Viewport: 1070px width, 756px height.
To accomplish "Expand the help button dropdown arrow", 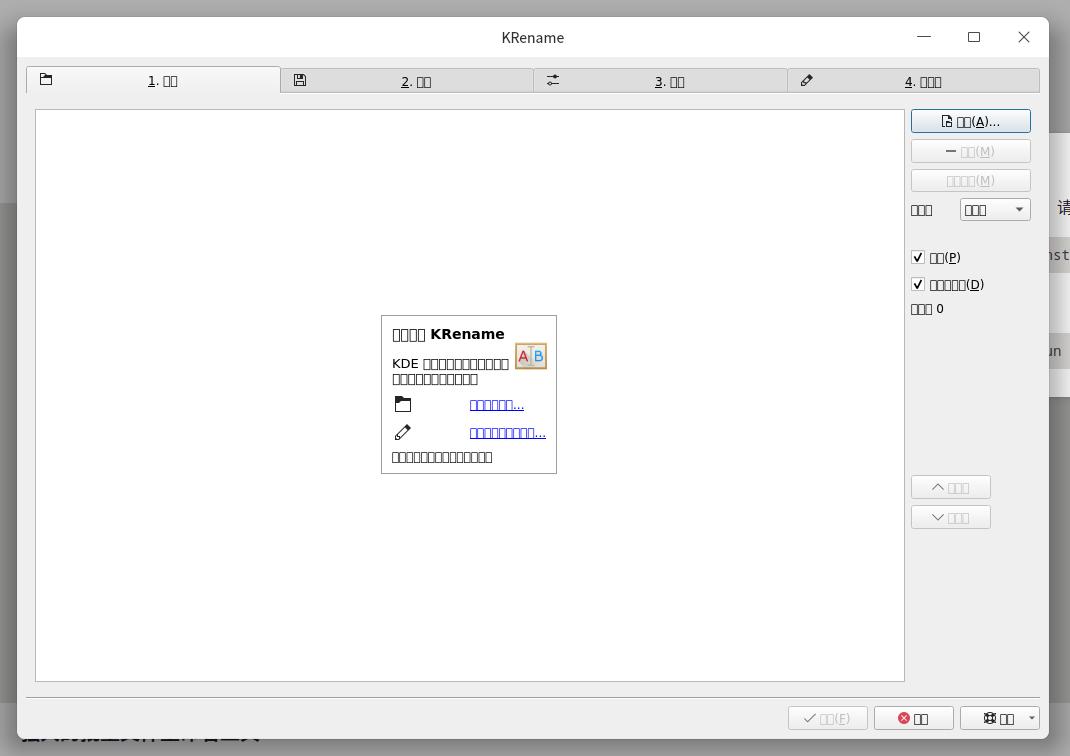I will [x=1032, y=718].
